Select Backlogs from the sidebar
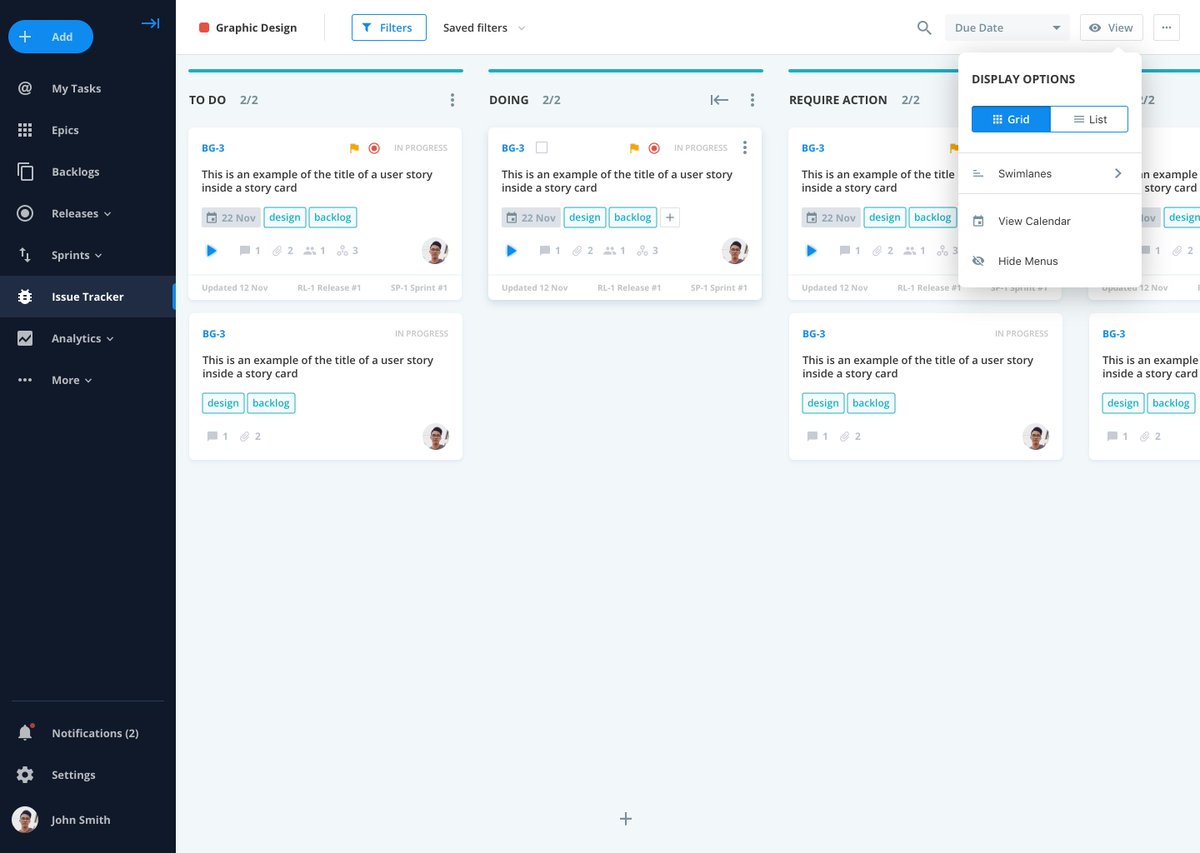 point(75,171)
